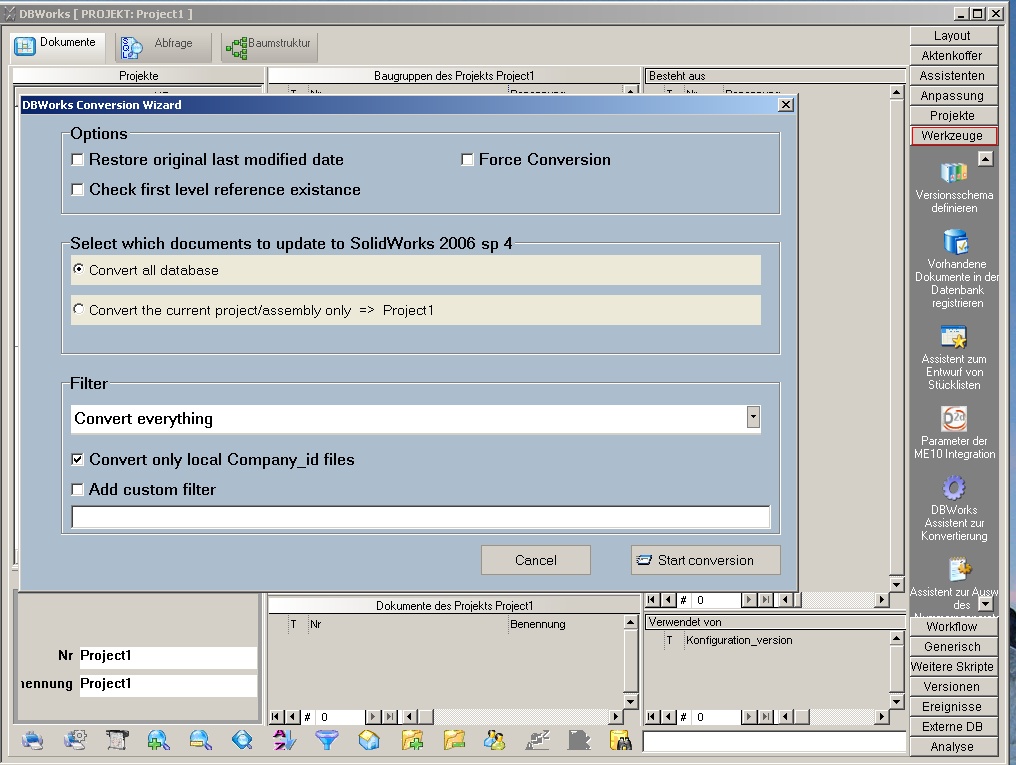Click the Abfrage query icon
This screenshot has height=765, width=1016.
pos(132,47)
